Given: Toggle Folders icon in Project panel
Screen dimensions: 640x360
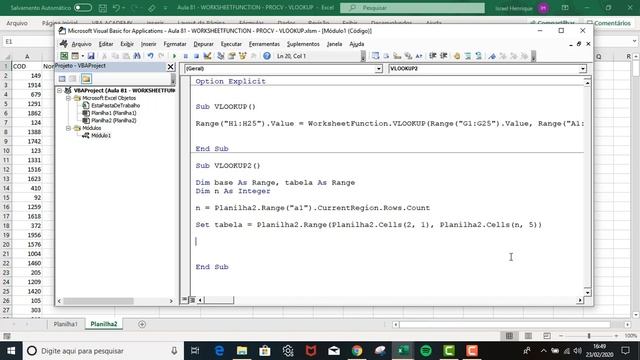Looking at the screenshot, I should tap(86, 78).
